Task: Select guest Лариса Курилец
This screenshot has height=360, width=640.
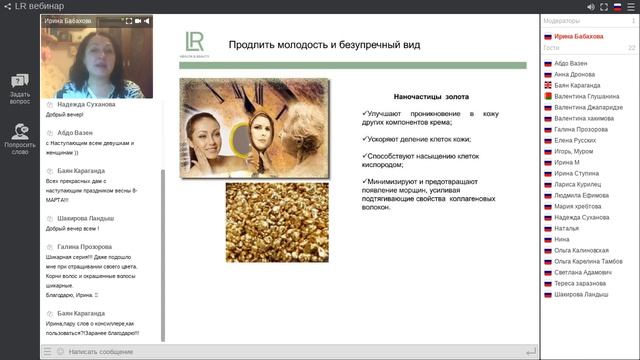Action: tap(578, 184)
